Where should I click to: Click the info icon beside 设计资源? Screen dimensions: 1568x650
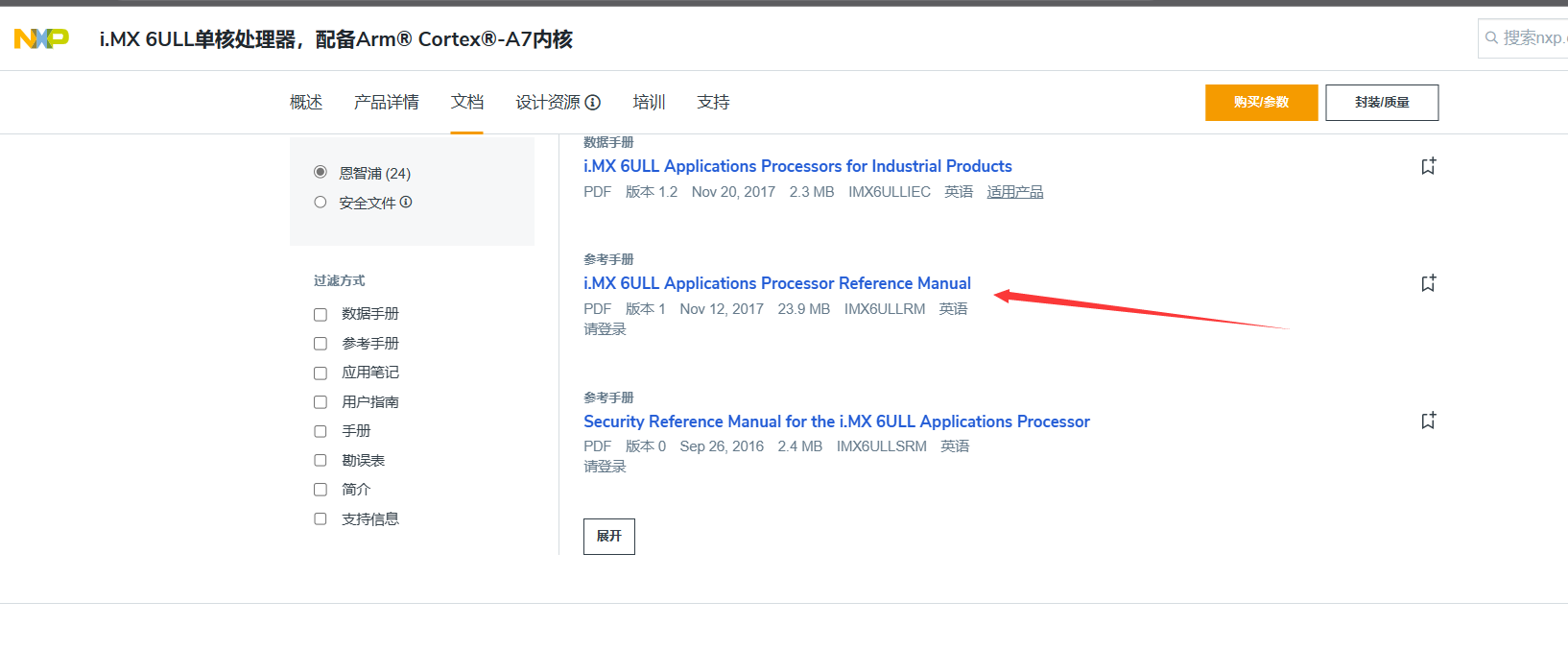(593, 102)
